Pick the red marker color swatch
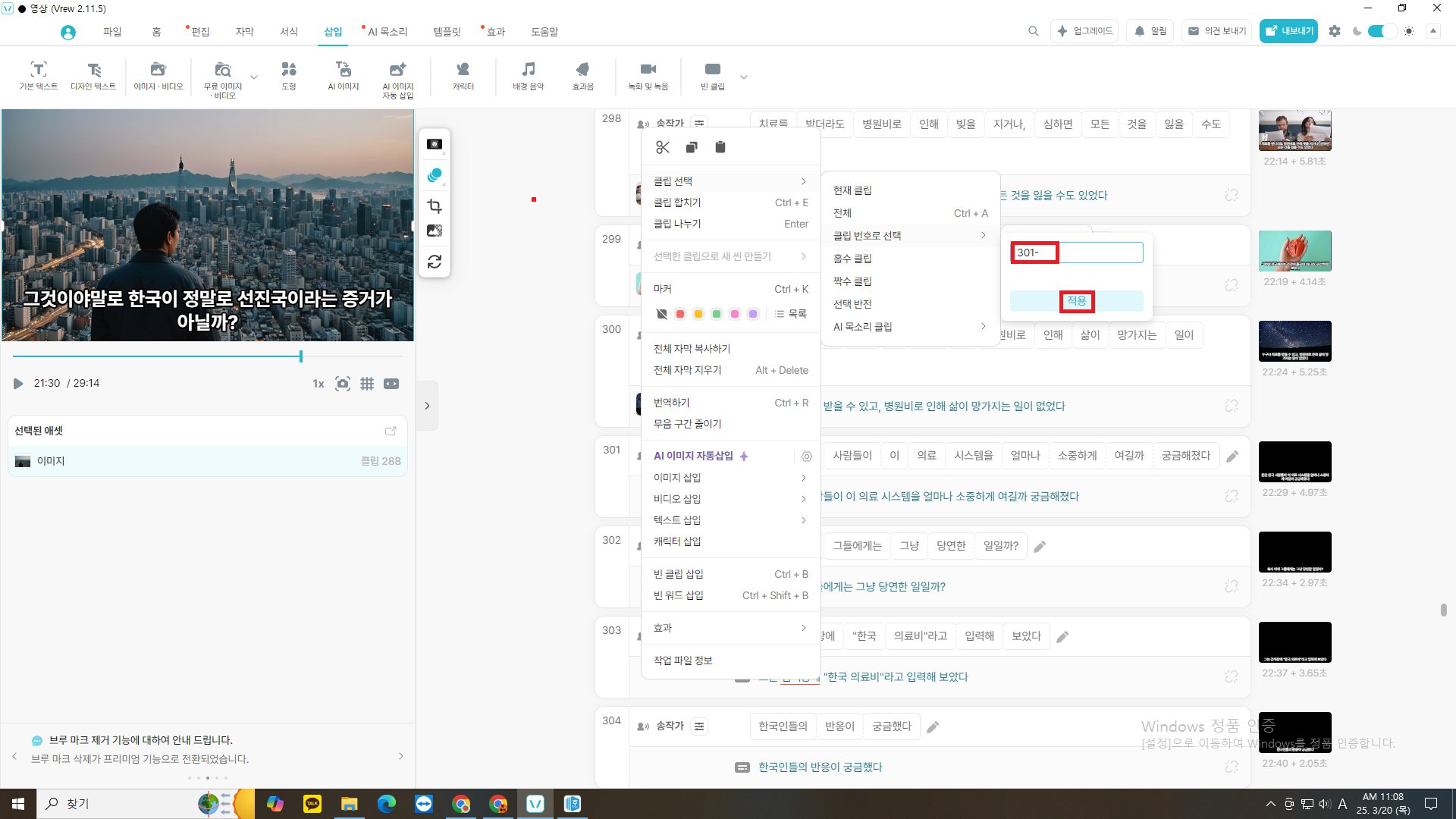 coord(680,314)
